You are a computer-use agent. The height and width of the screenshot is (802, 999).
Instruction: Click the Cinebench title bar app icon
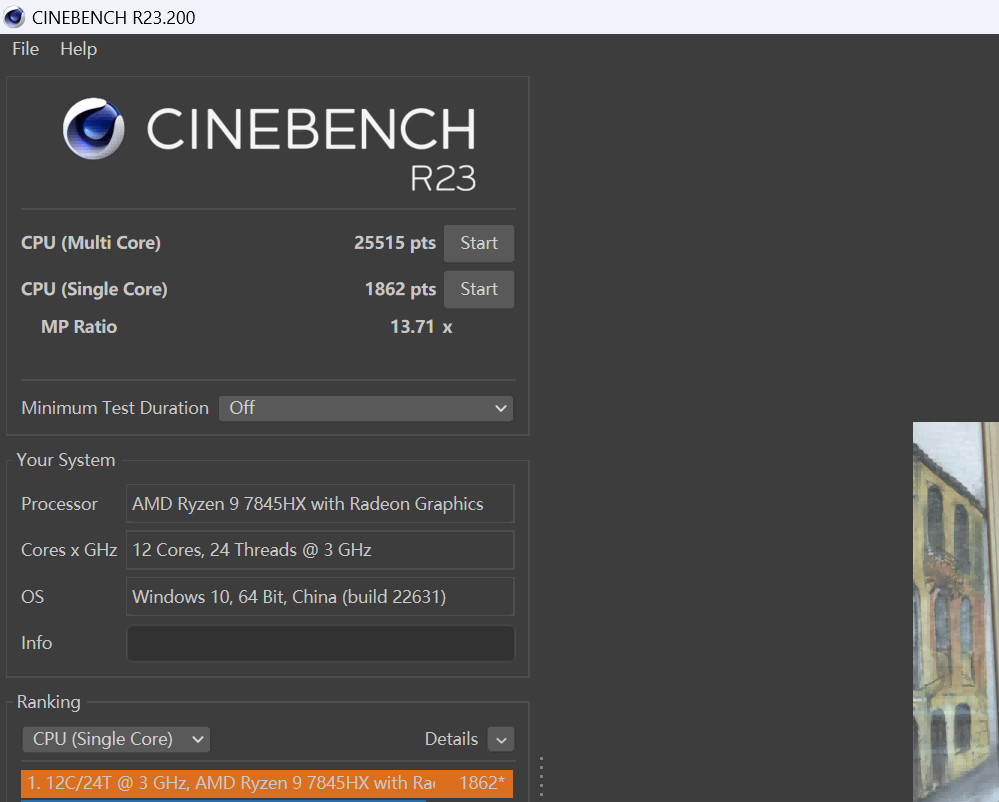[x=14, y=17]
